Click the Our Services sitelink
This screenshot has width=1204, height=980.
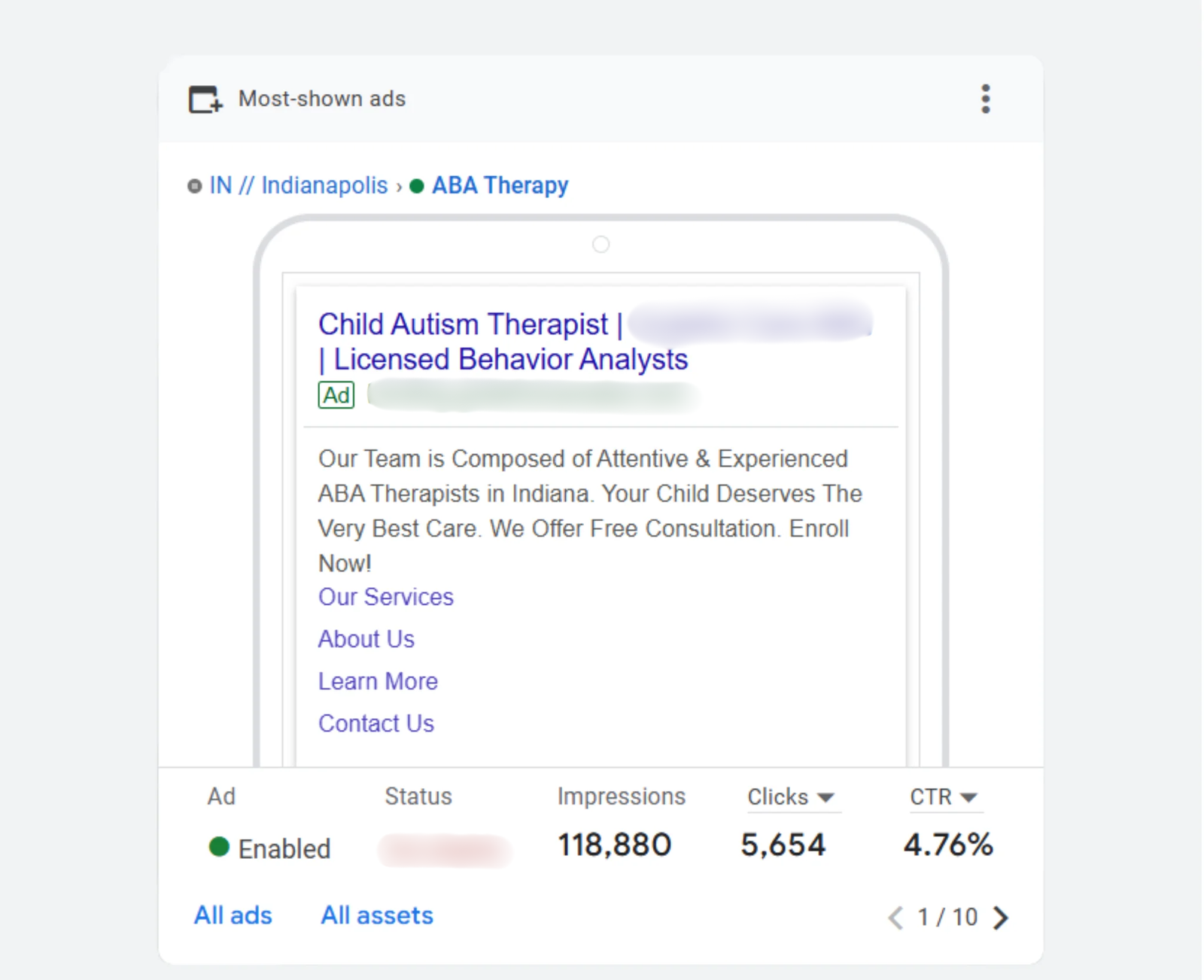(x=386, y=597)
